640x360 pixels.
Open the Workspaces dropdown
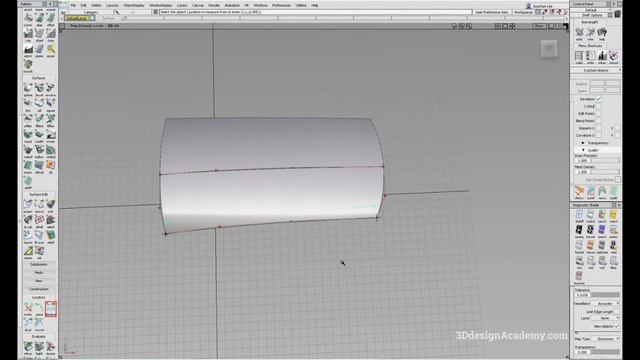click(523, 12)
